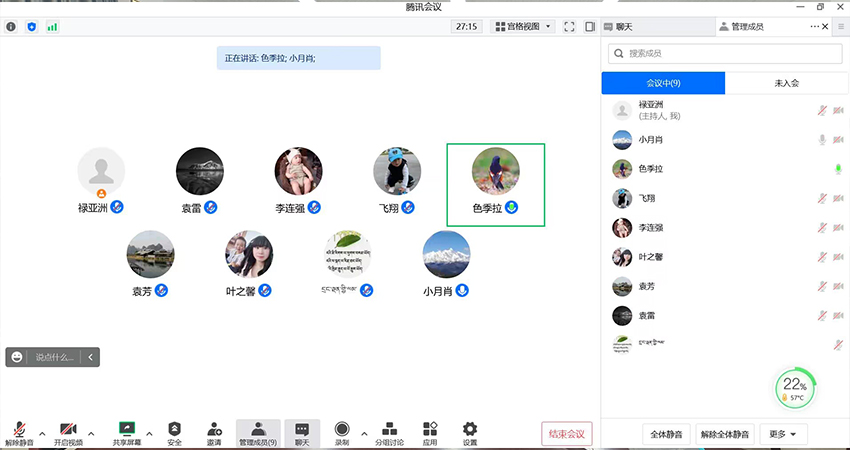Enter fullscreen using the top bar icon
The image size is (850, 450).
coord(569,27)
